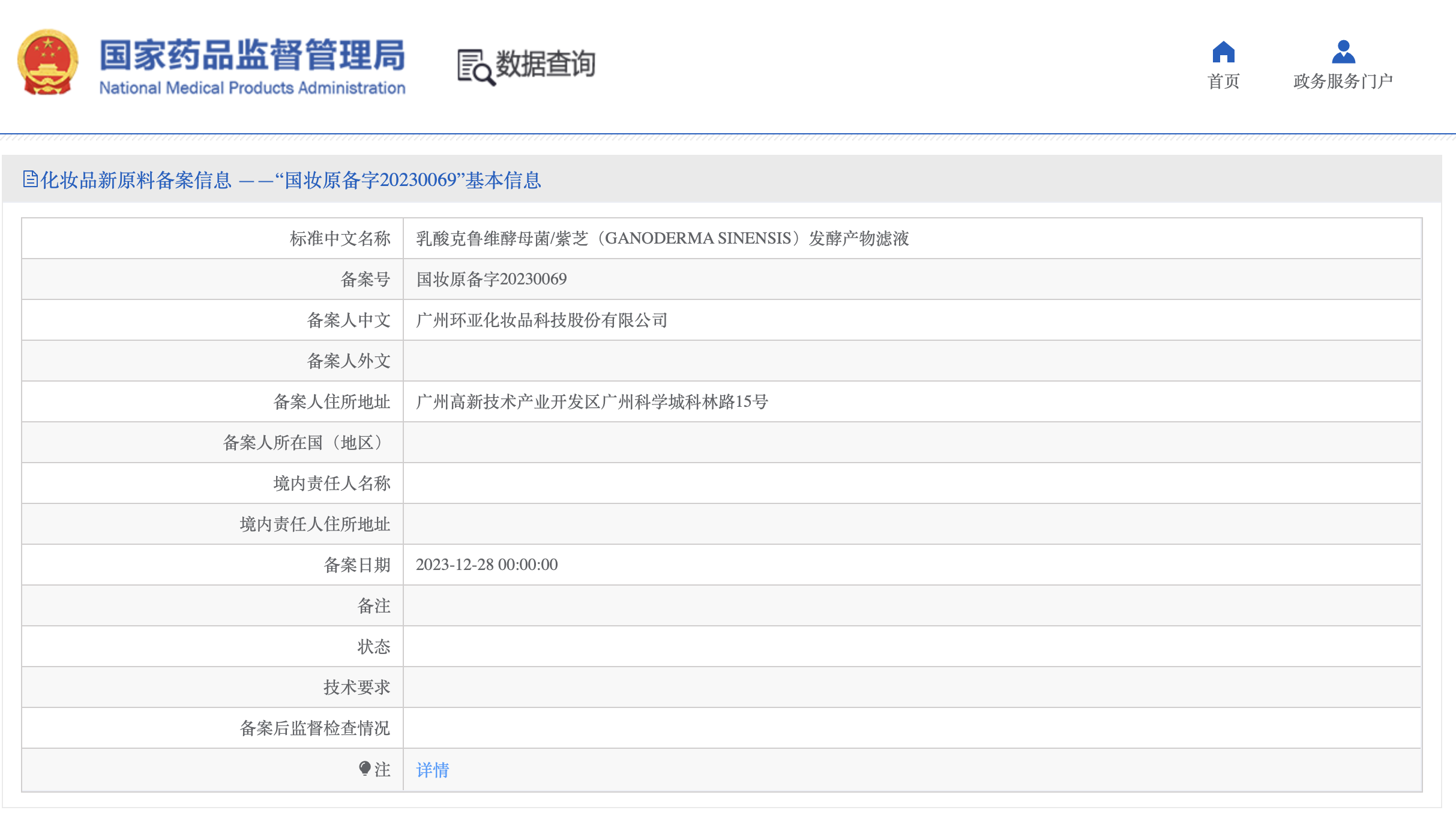Select the 广州科学城科林路15号 address value
Viewport: 1456px width, 828px height.
point(592,402)
